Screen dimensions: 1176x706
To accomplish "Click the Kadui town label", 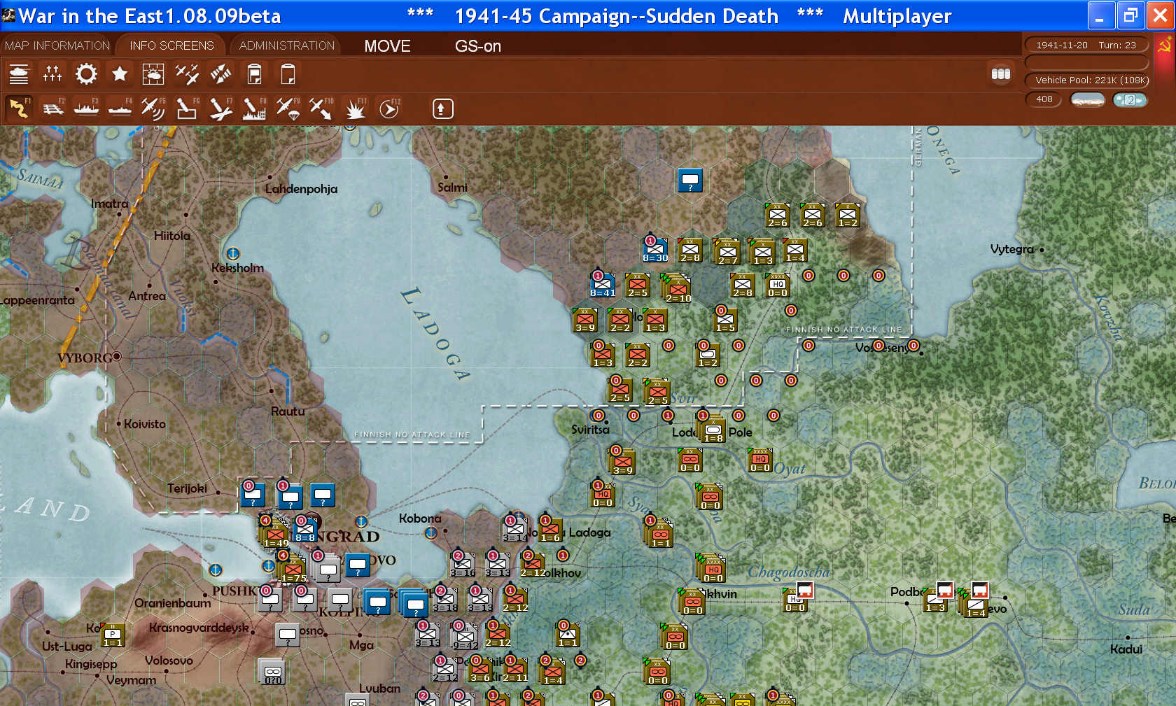I will [1126, 649].
